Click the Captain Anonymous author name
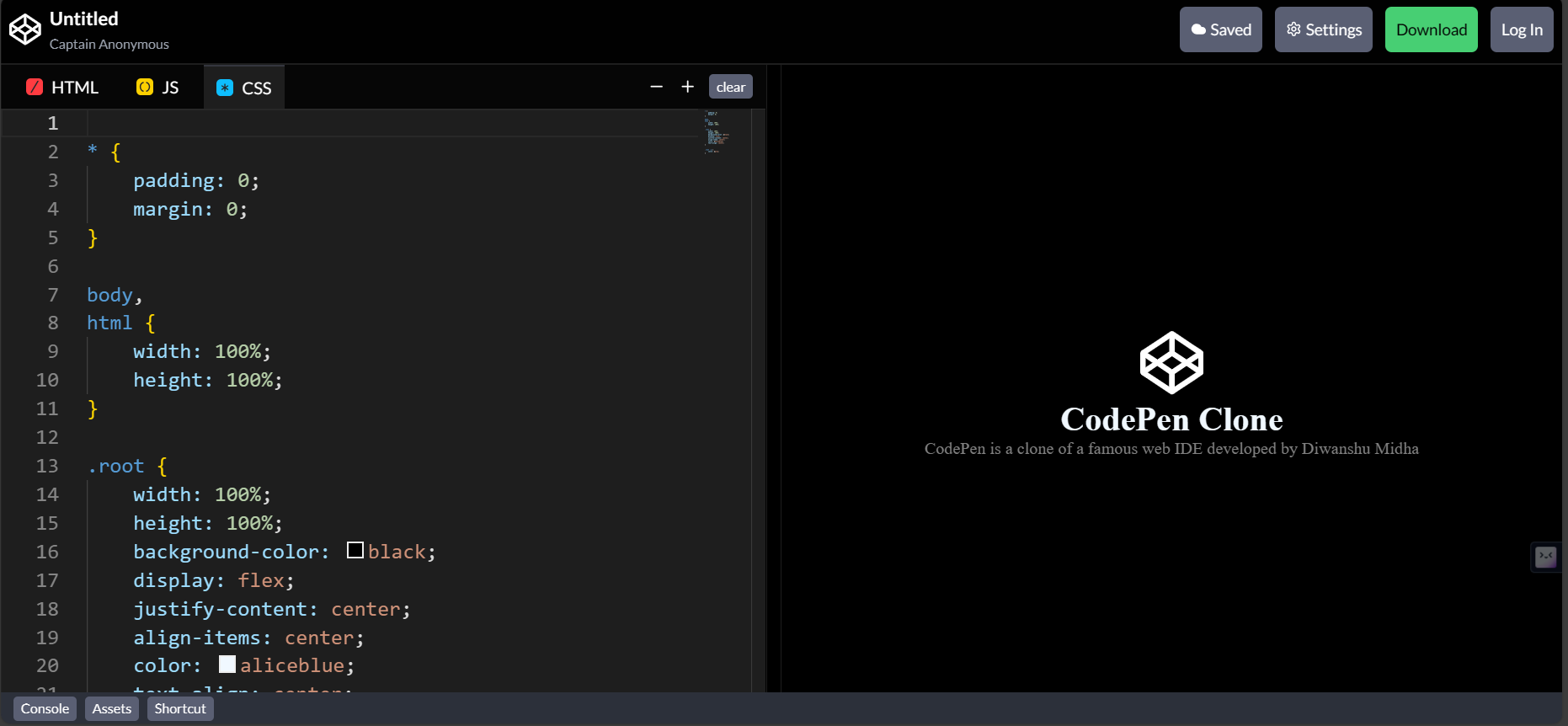 pyautogui.click(x=109, y=44)
